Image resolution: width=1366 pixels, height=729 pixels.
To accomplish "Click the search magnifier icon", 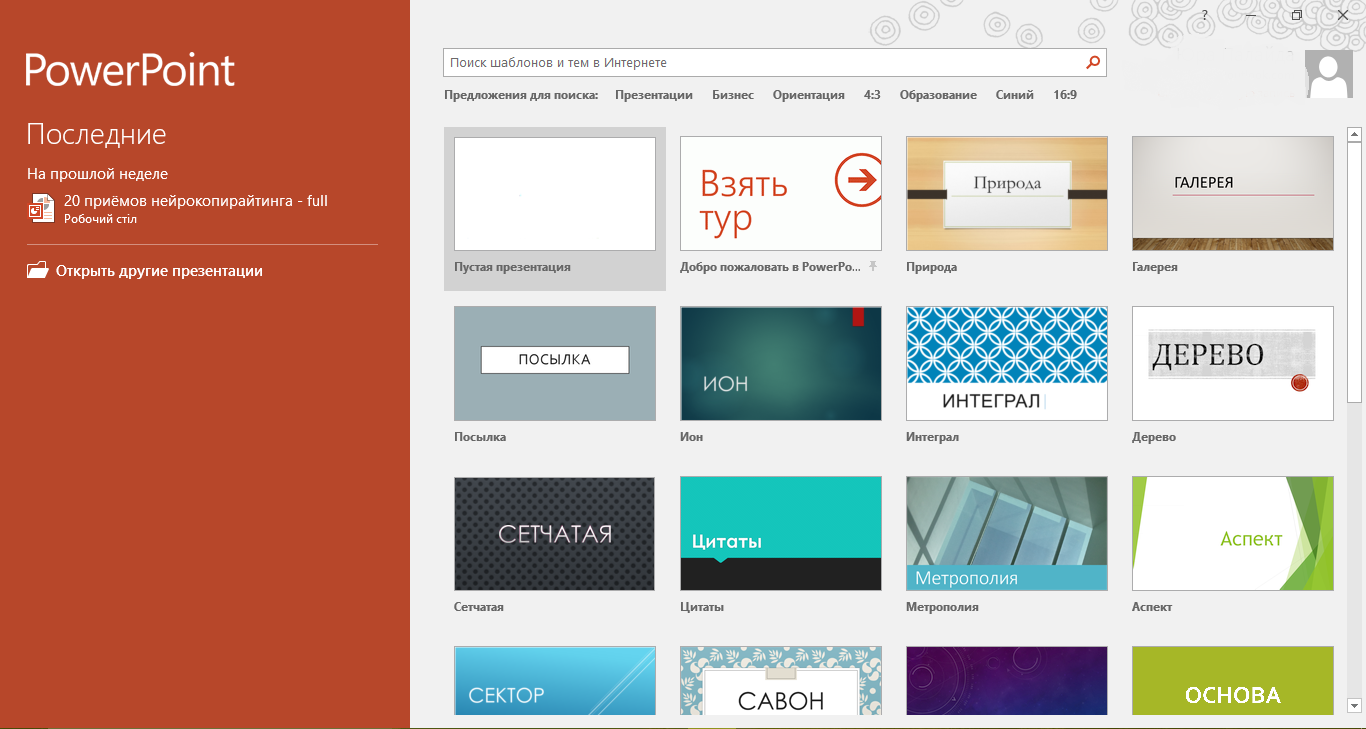I will click(1093, 63).
